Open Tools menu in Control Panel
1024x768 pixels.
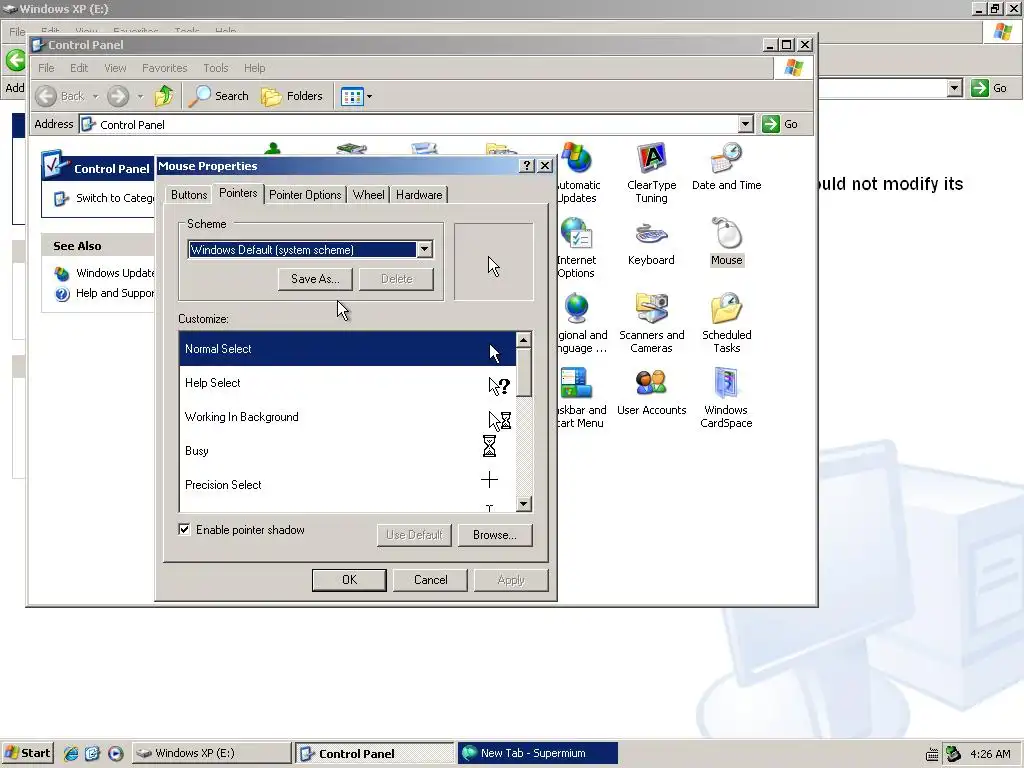(216, 68)
